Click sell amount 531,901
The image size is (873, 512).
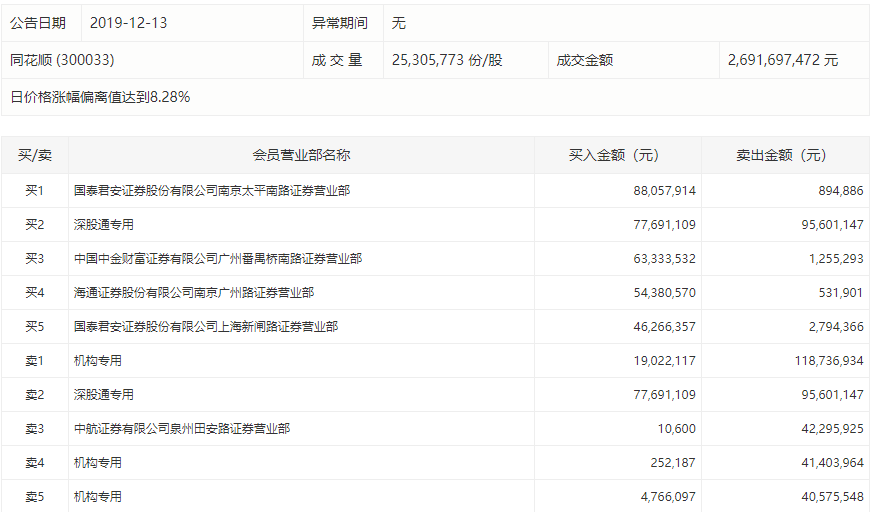click(x=841, y=293)
